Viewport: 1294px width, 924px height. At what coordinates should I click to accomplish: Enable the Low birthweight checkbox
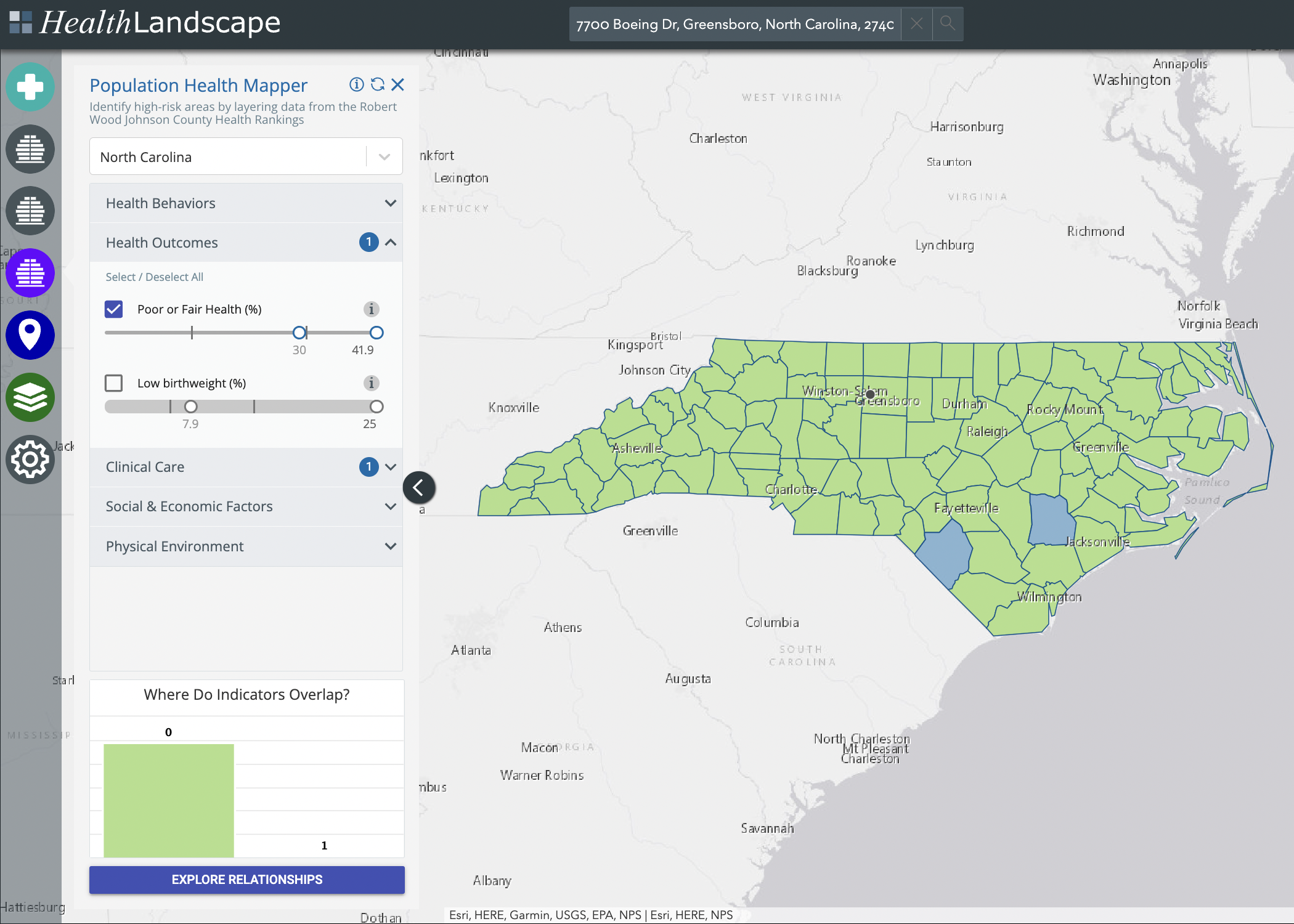[114, 383]
